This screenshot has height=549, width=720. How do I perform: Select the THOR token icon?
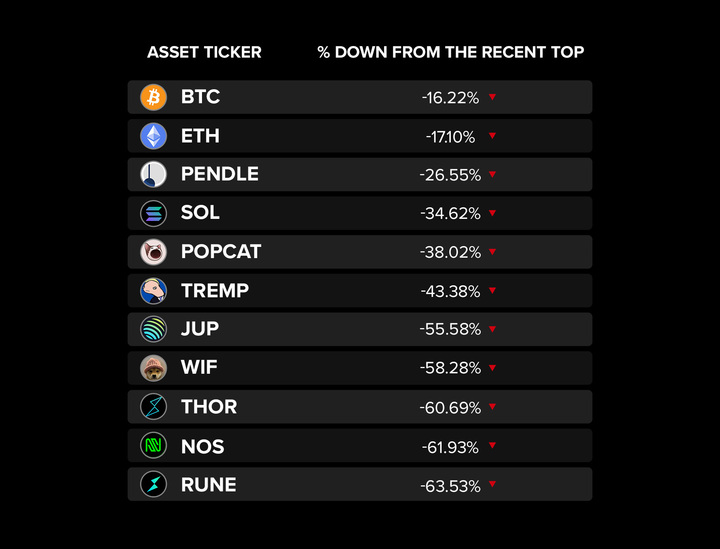(153, 407)
